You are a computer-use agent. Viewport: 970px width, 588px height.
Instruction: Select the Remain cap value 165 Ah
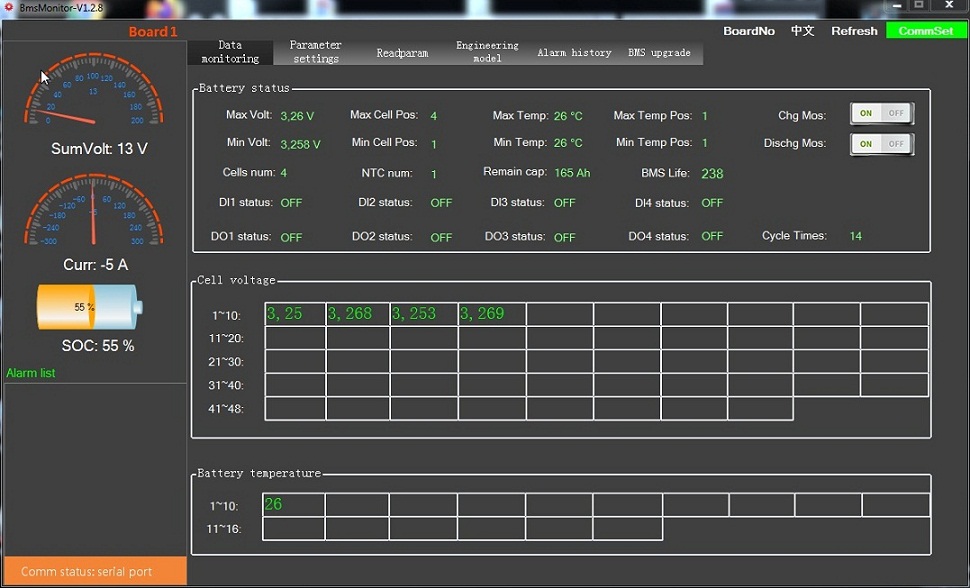(572, 173)
